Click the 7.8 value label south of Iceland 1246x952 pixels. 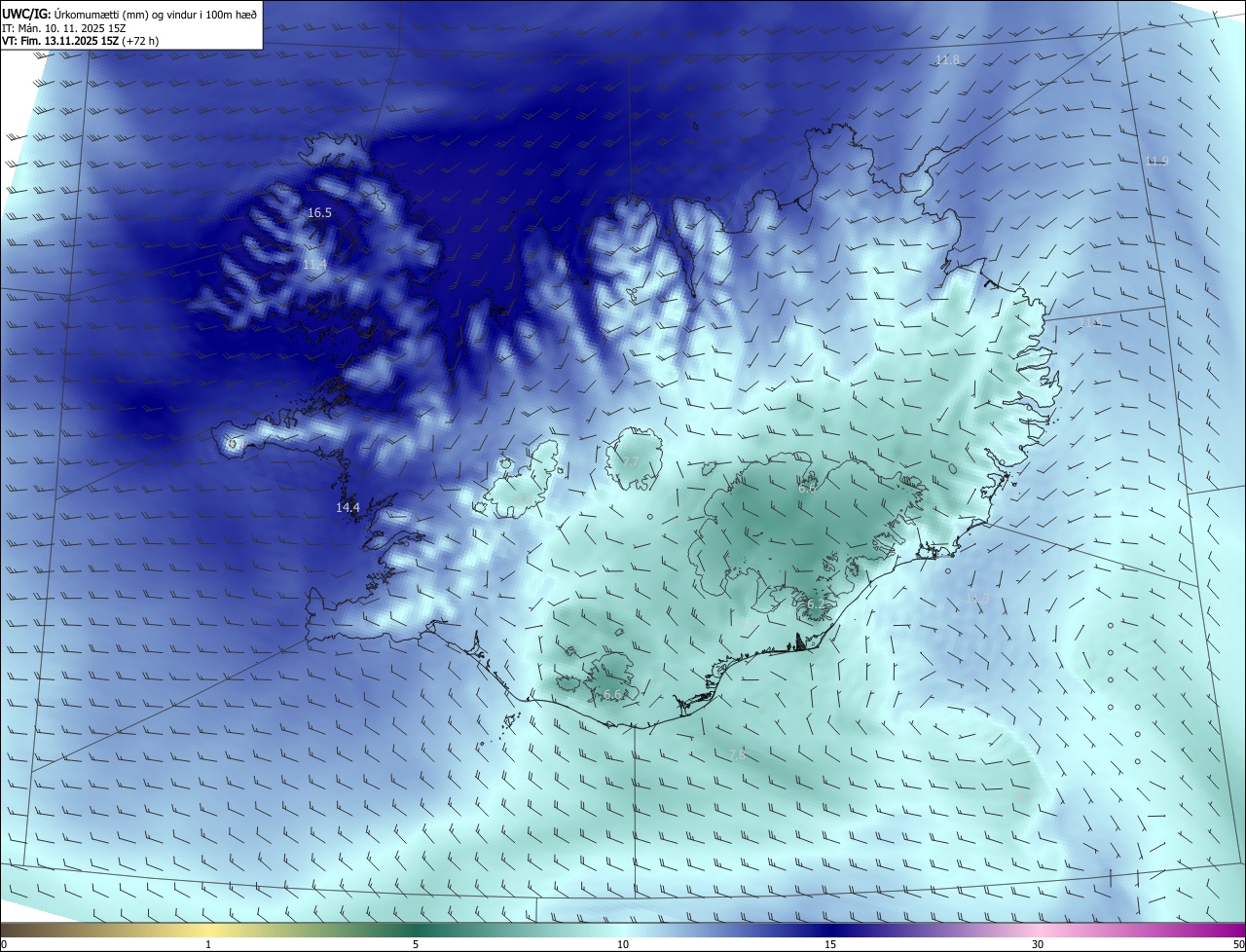coord(737,754)
